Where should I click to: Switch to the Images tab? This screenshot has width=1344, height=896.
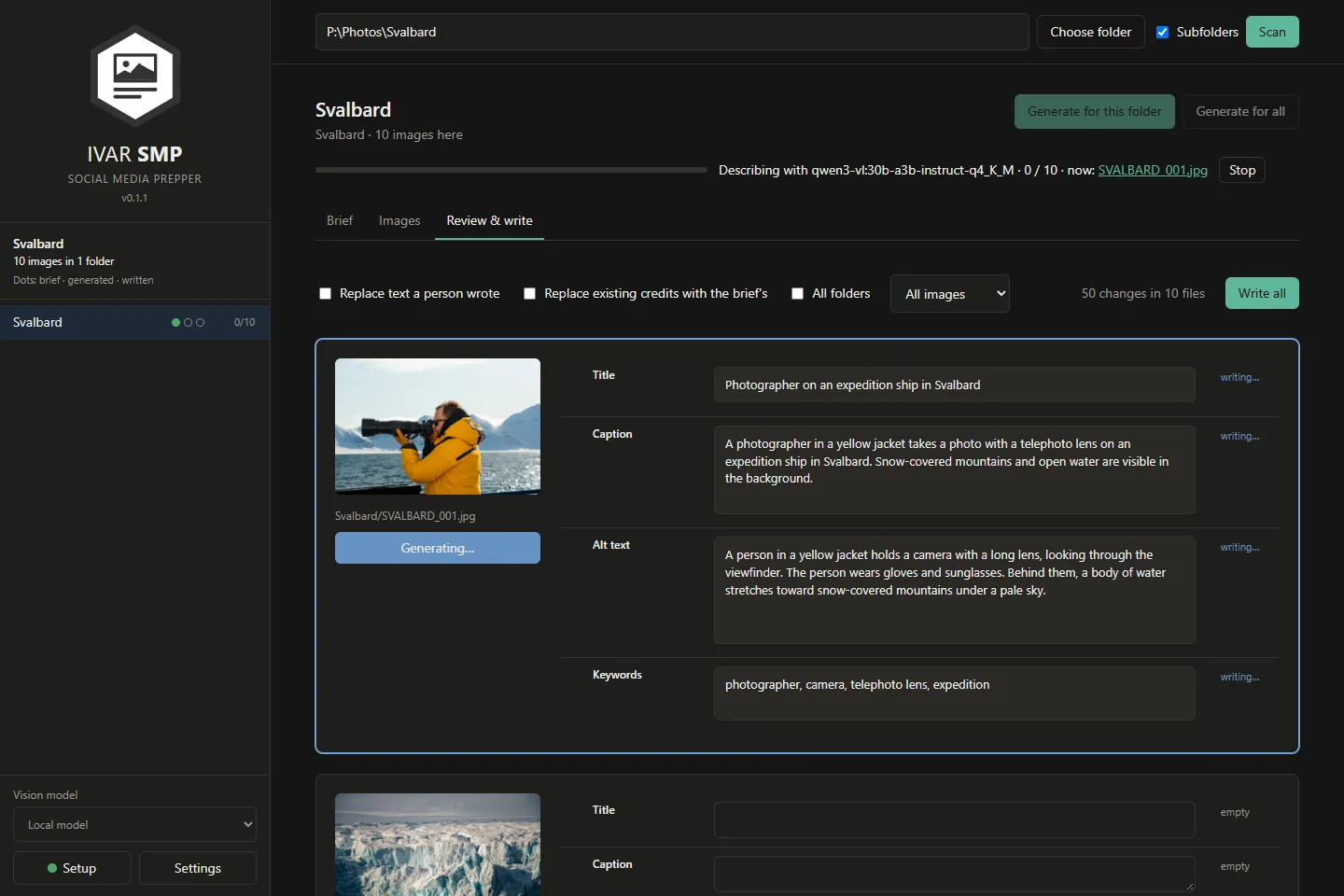pyautogui.click(x=399, y=221)
